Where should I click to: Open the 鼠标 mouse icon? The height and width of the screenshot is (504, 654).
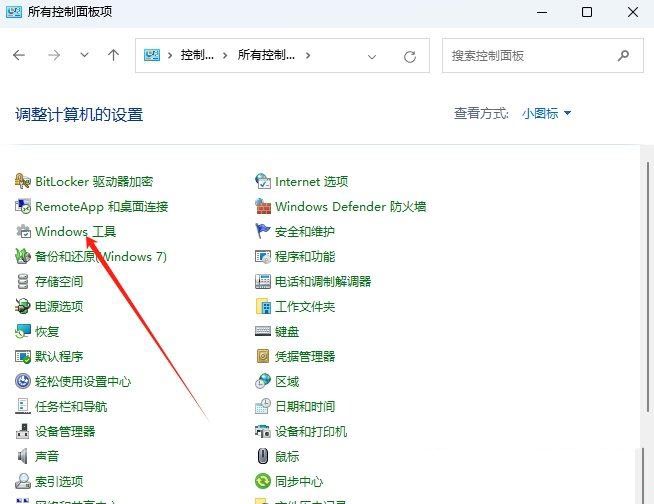[263, 456]
